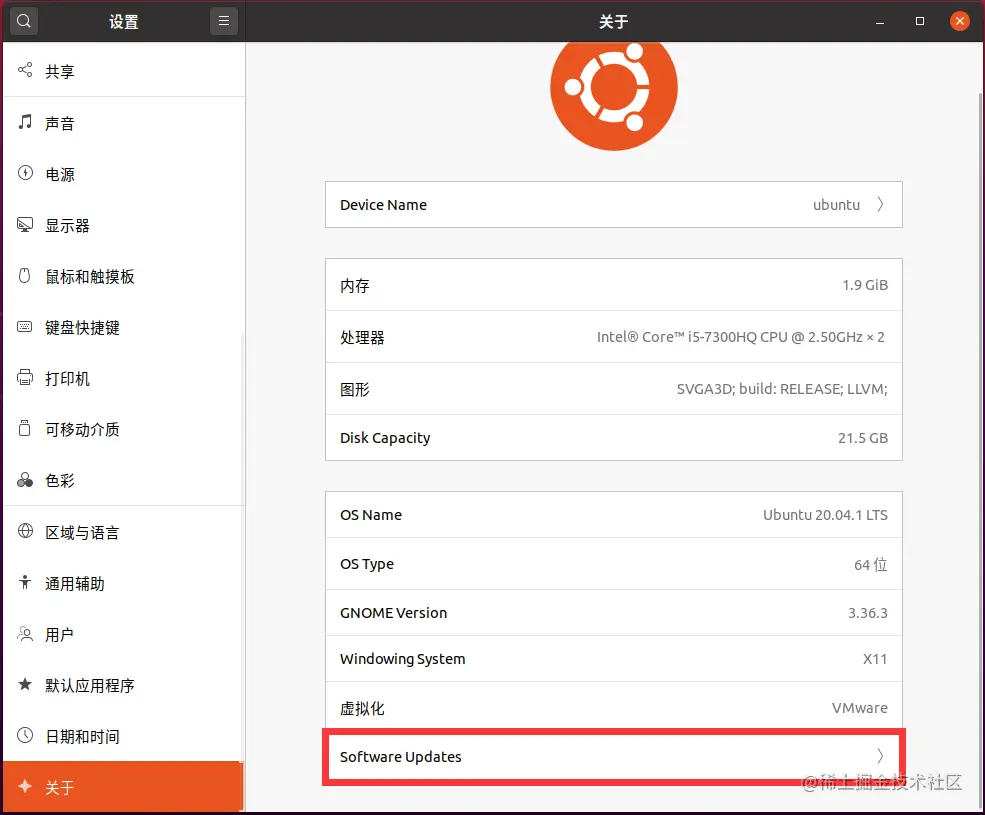Image resolution: width=985 pixels, height=815 pixels.
Task: Click the color circles icon beside 色彩
Action: click(x=25, y=480)
